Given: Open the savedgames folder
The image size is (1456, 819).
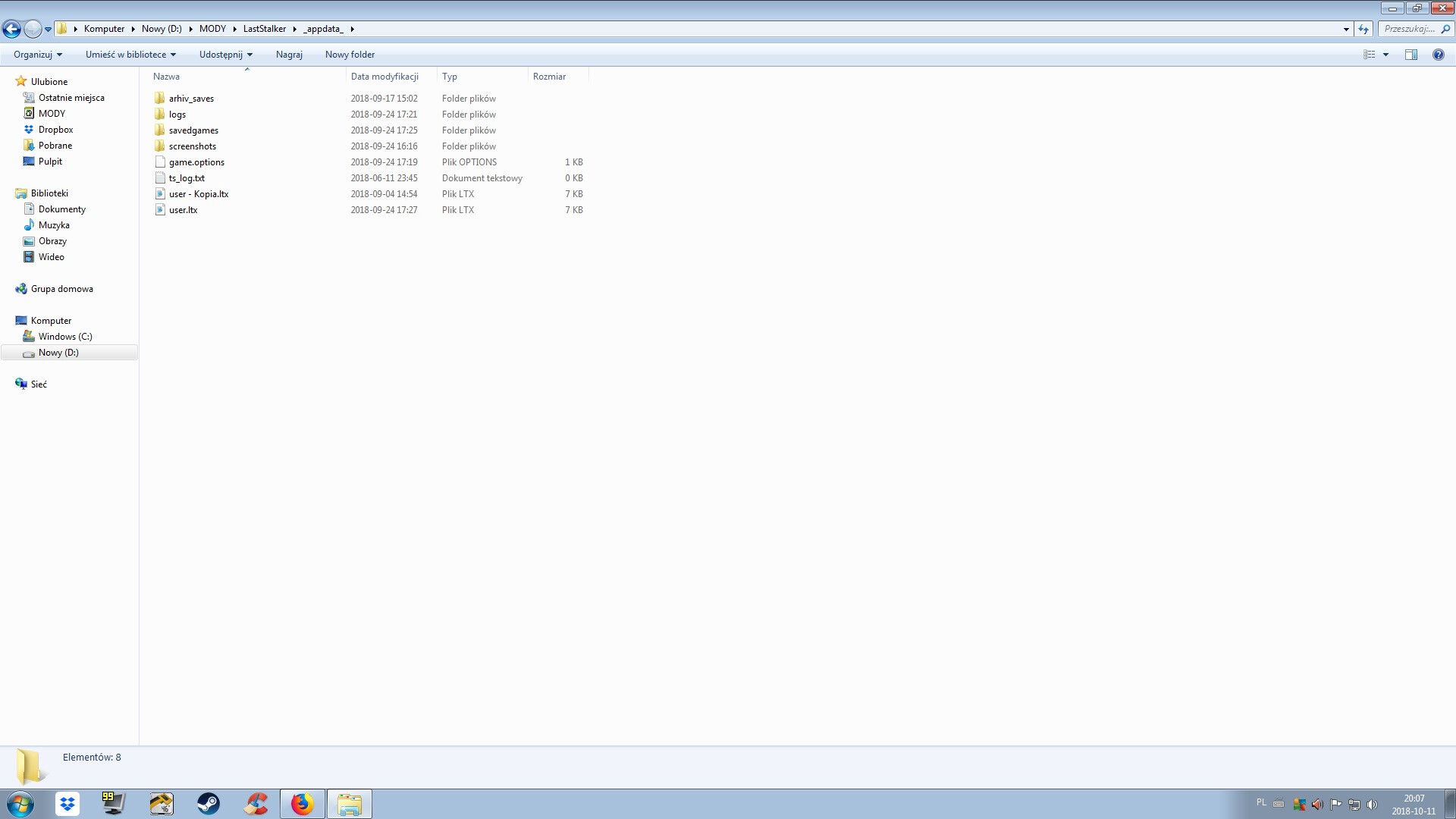Looking at the screenshot, I should 193,130.
